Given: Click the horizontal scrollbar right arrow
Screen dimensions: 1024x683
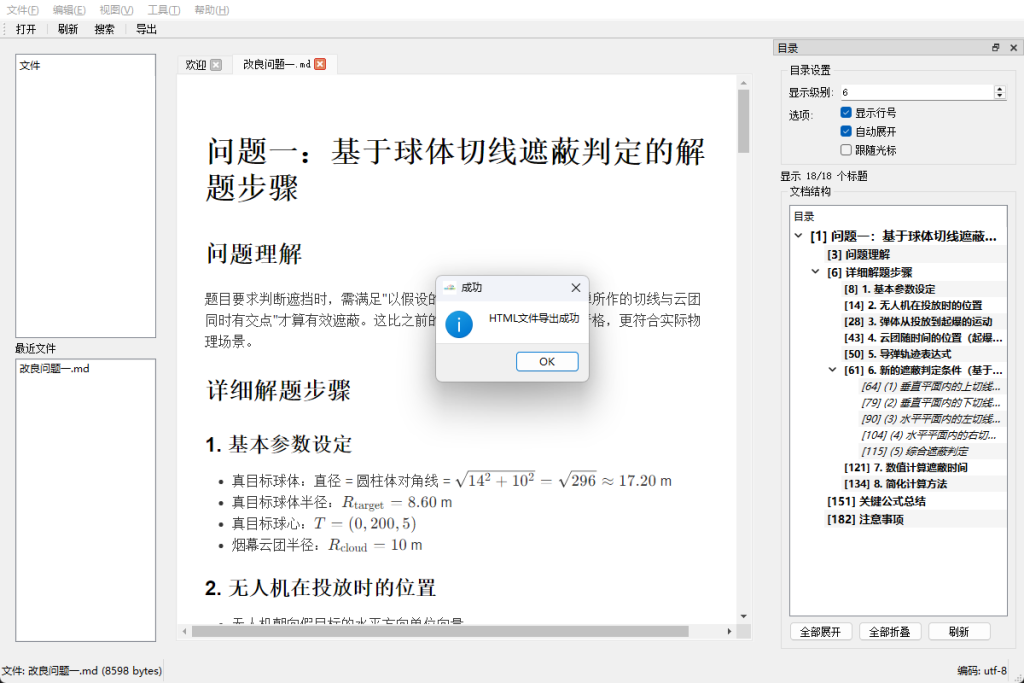Looking at the screenshot, I should click(729, 631).
